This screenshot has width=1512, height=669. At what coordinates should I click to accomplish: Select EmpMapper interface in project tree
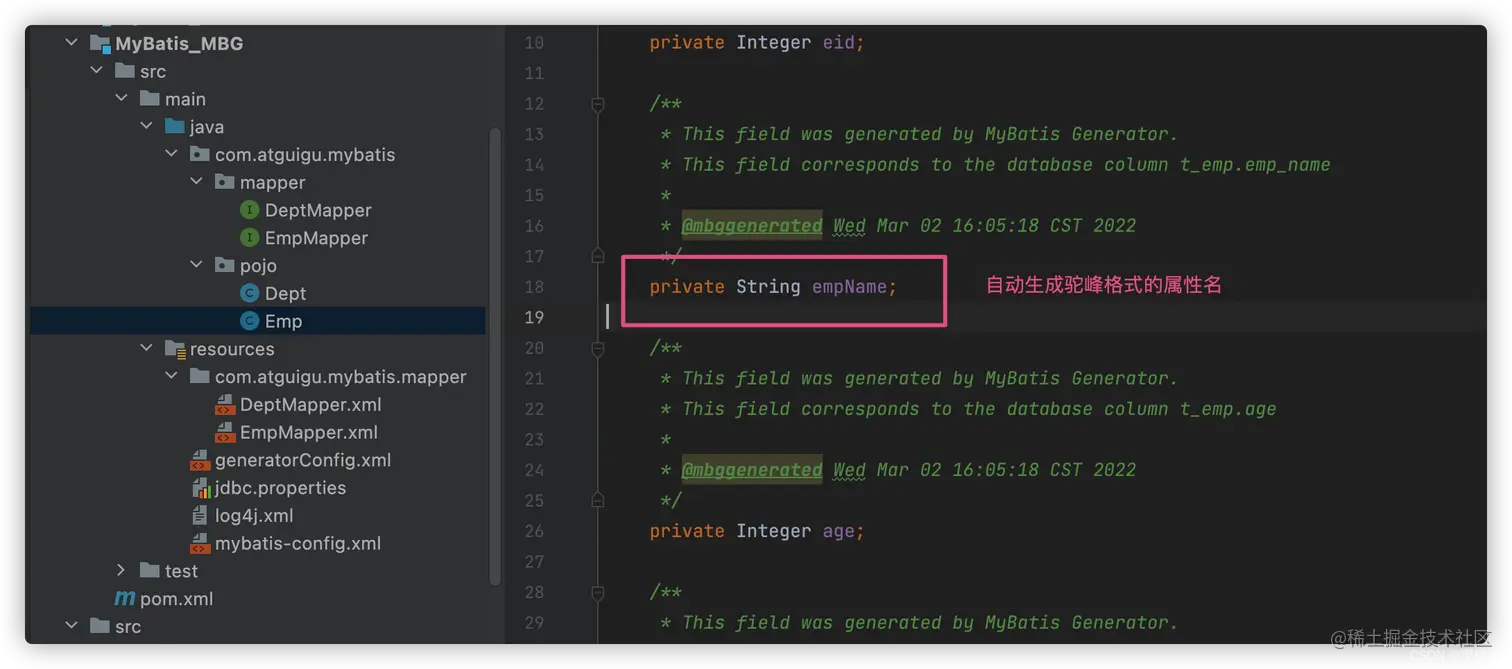point(316,238)
